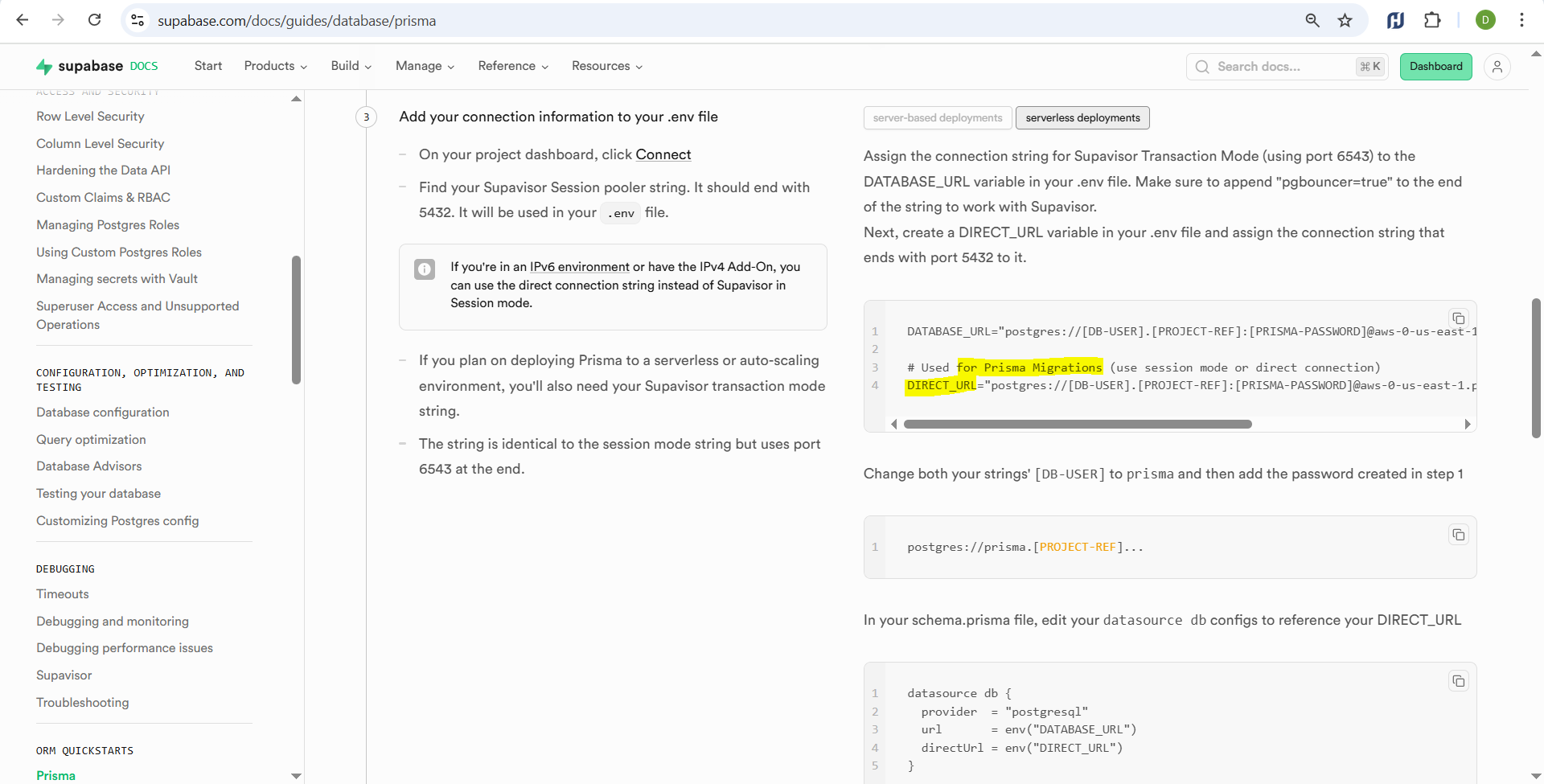The width and height of the screenshot is (1544, 784).
Task: Open site information icon in address bar
Action: click(x=138, y=20)
